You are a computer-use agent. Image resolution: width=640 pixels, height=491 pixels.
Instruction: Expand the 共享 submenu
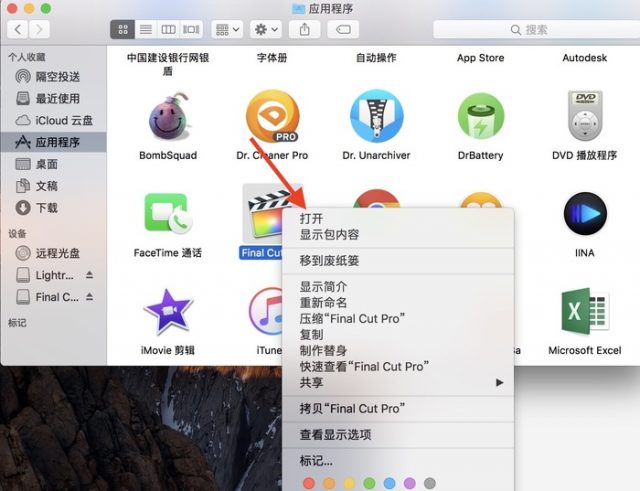coord(398,382)
